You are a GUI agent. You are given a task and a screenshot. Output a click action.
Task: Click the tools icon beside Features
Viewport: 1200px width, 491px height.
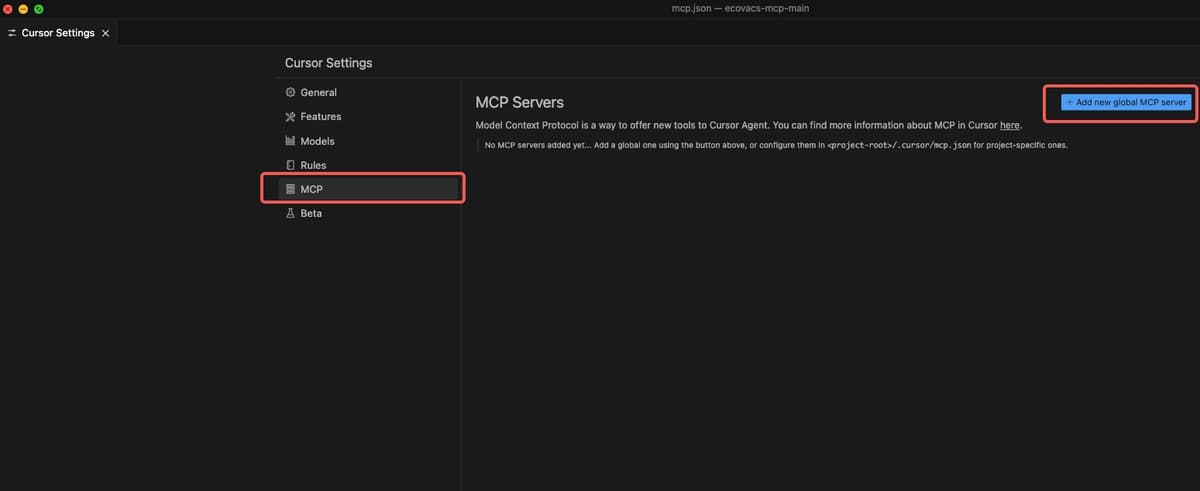pos(291,117)
